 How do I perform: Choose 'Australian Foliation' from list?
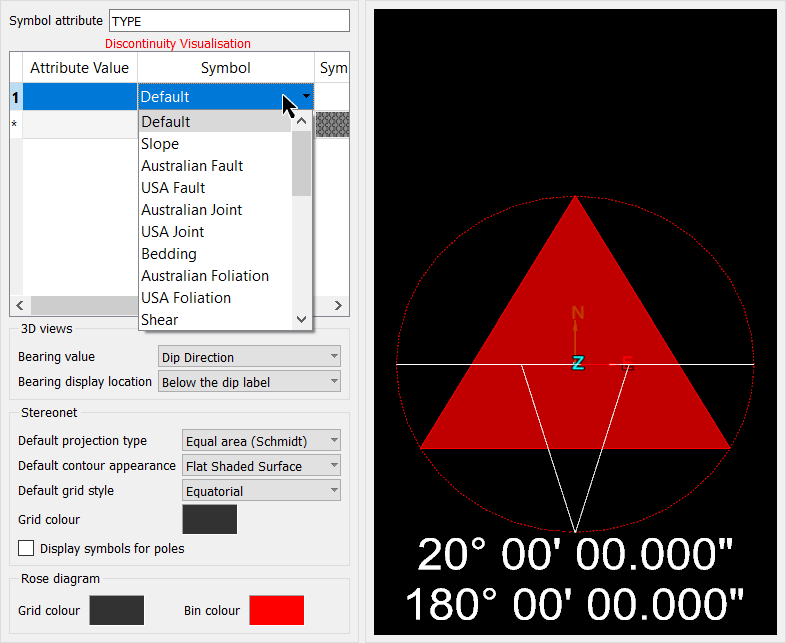205,276
